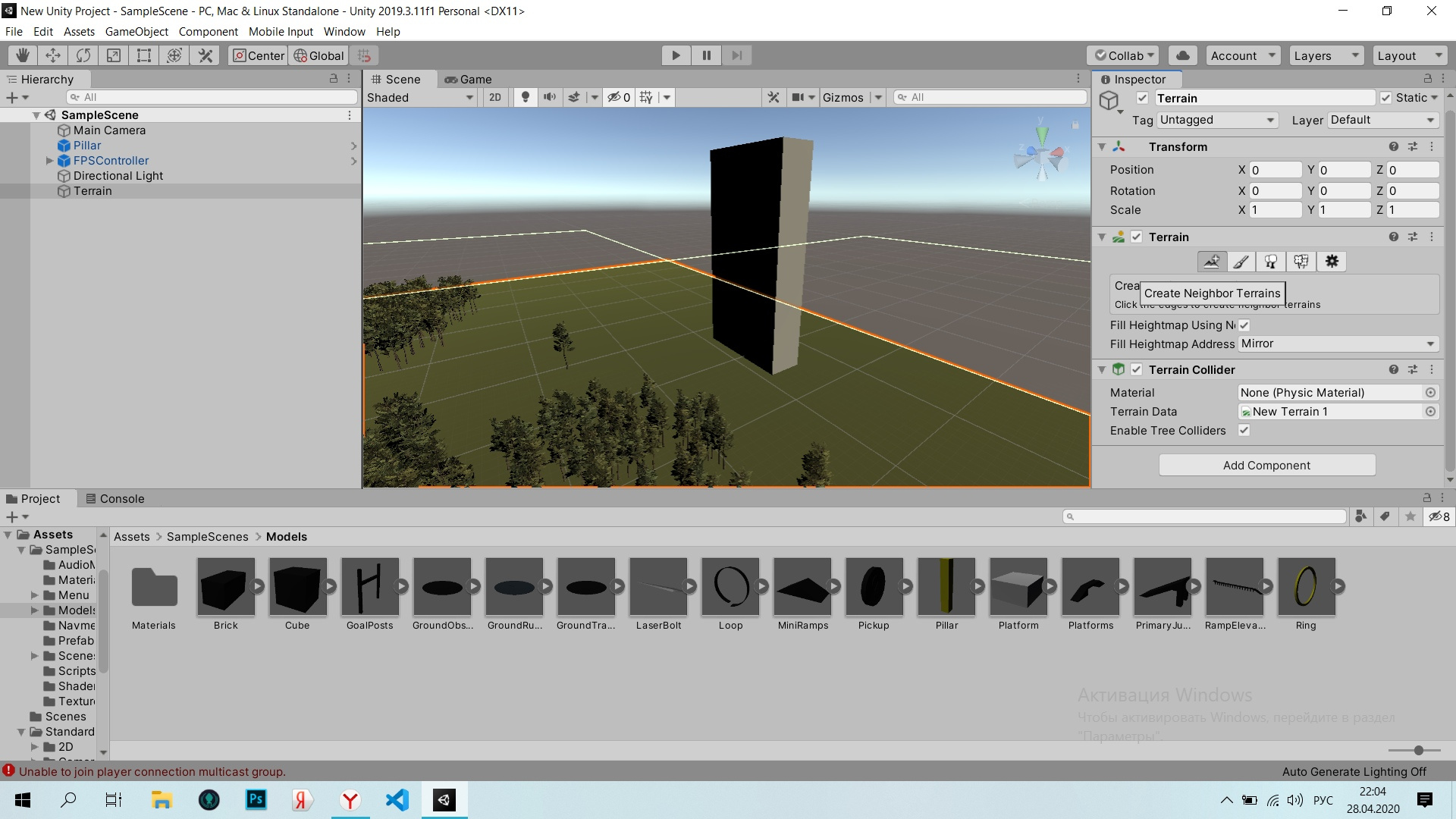Open the GameObject menu
The image size is (1456, 819).
(x=136, y=32)
